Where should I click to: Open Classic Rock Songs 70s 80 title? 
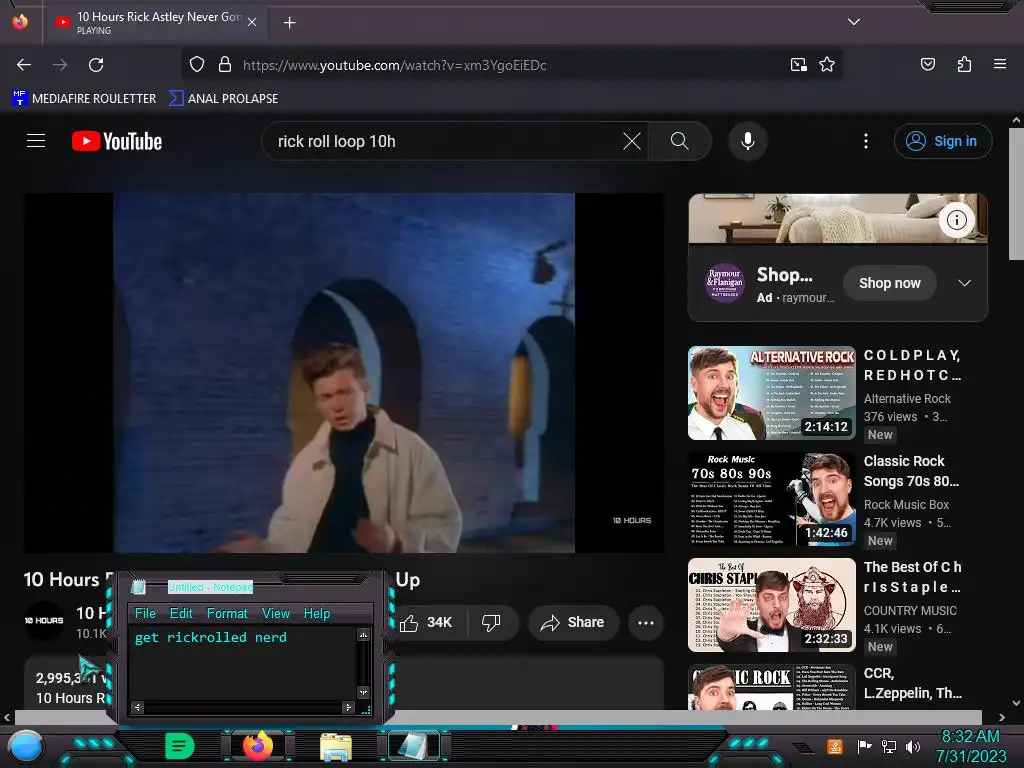point(911,471)
